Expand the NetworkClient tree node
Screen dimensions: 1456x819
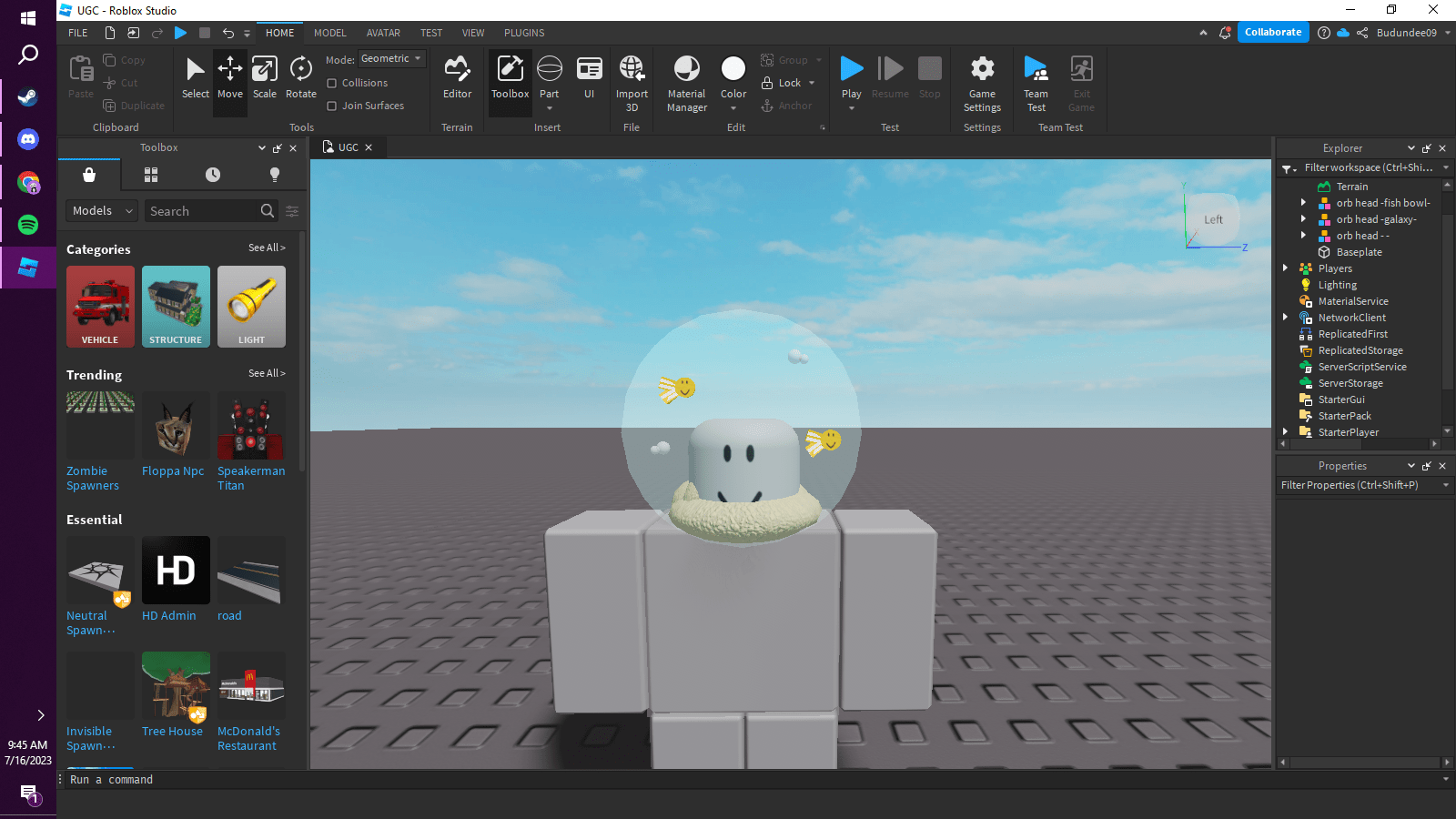1285,318
